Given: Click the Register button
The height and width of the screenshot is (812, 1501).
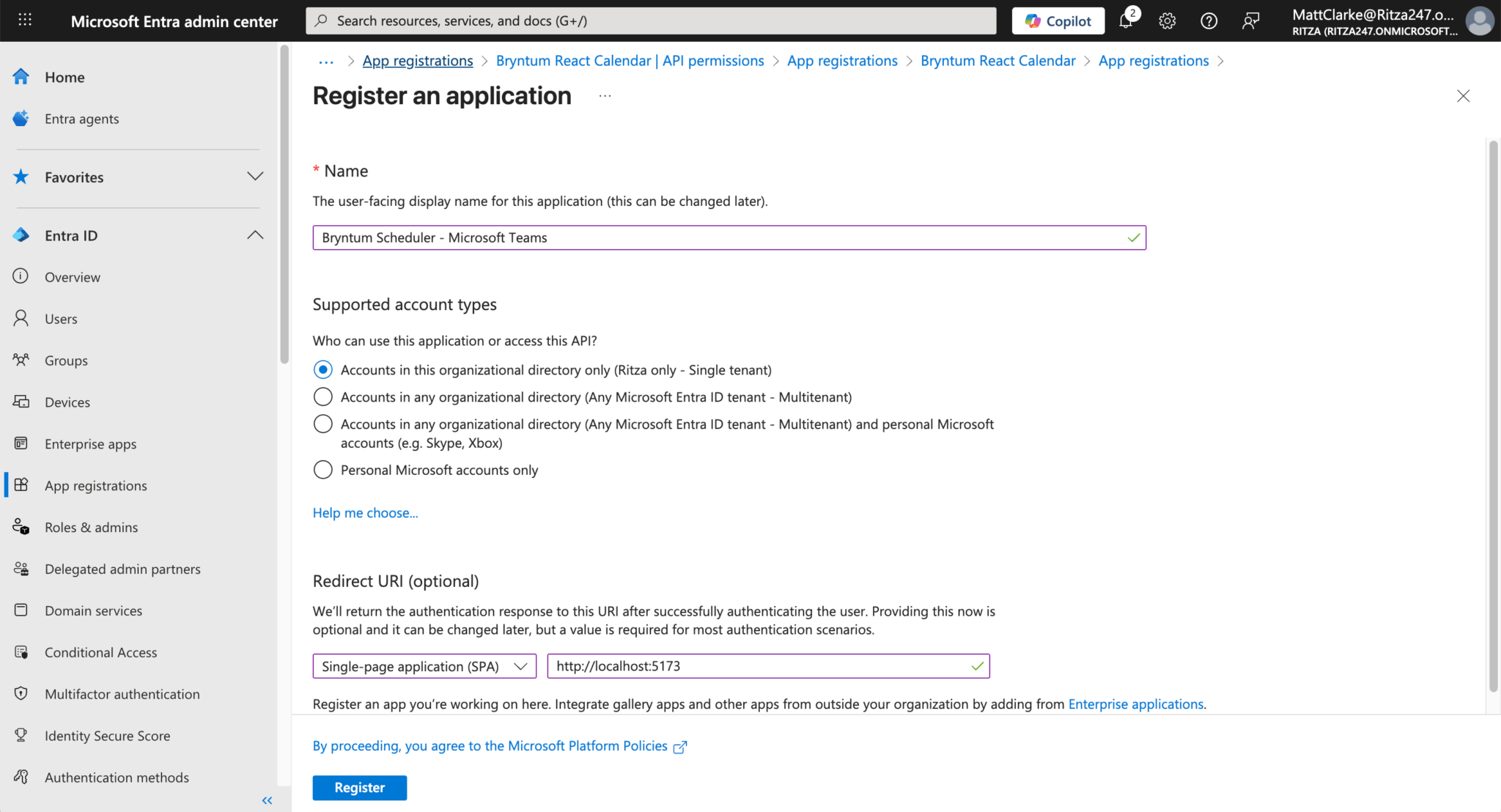Looking at the screenshot, I should click(x=359, y=787).
